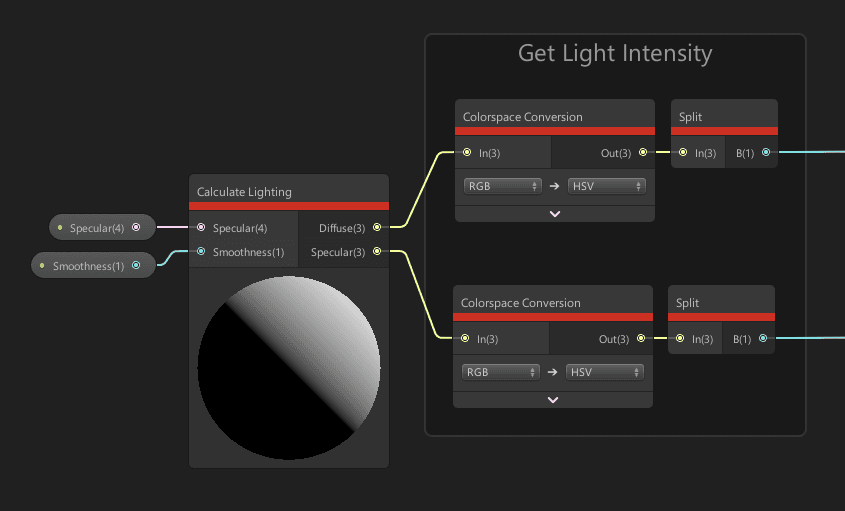Click Out(3) port of top Colorspace Conversion
Viewport: 845px width, 511px height.
tap(643, 153)
